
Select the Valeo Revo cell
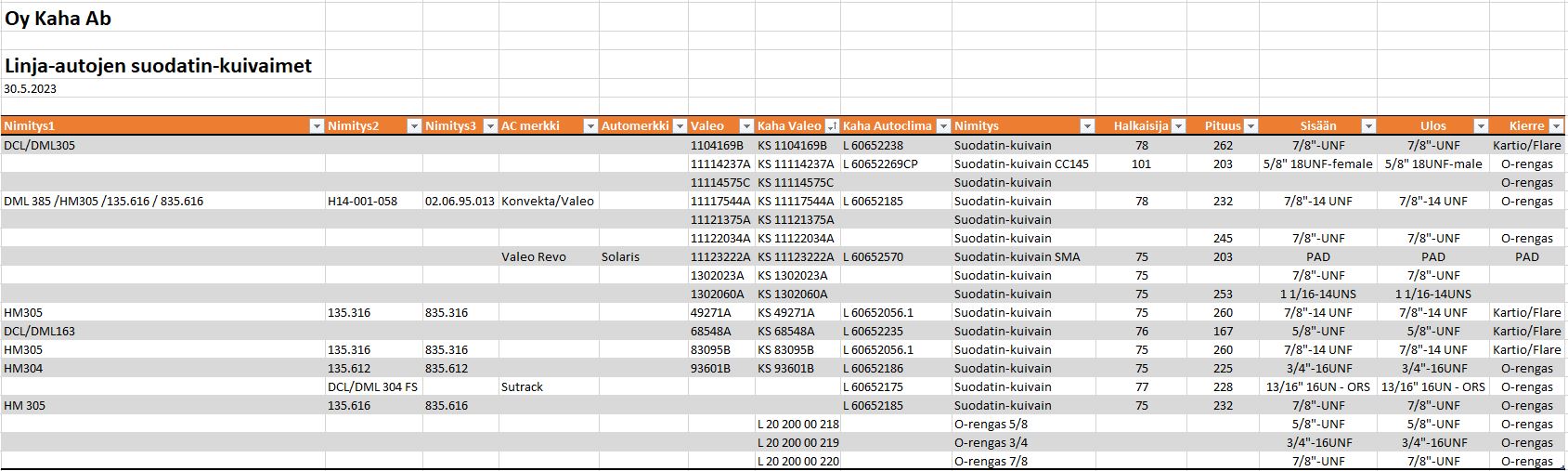tap(549, 257)
